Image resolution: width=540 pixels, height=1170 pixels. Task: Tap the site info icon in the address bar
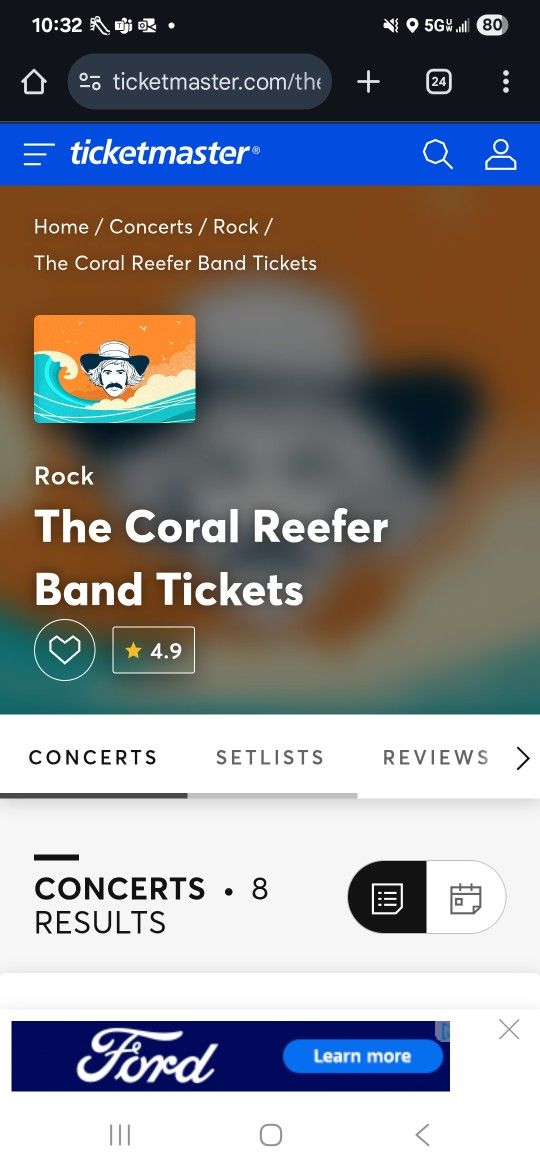click(90, 81)
